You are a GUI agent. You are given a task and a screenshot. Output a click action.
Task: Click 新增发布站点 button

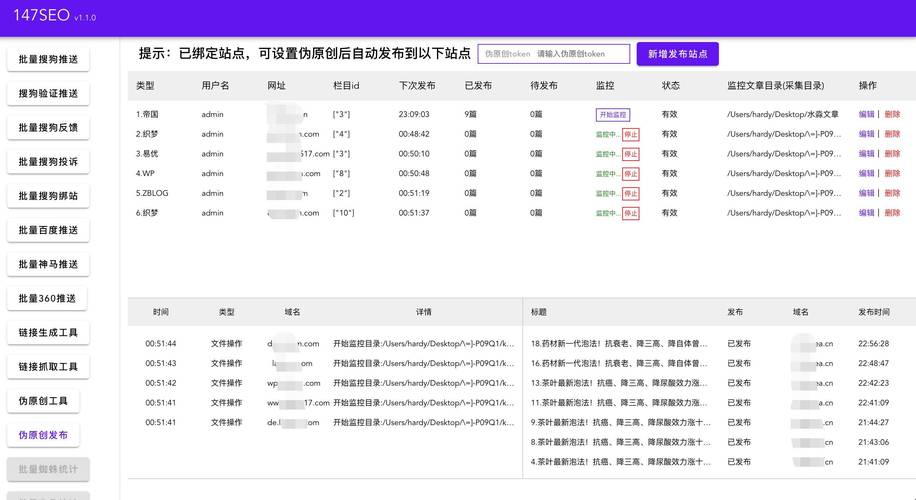(x=677, y=54)
